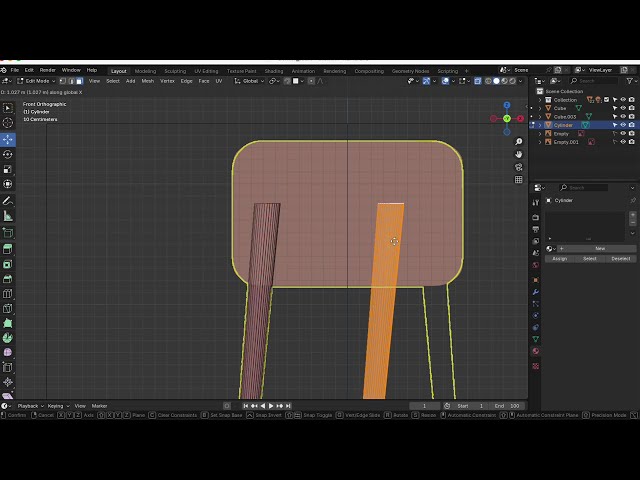Screen dimensions: 640x480
Task: Select the Add Cube tool
Action: coord(8,233)
